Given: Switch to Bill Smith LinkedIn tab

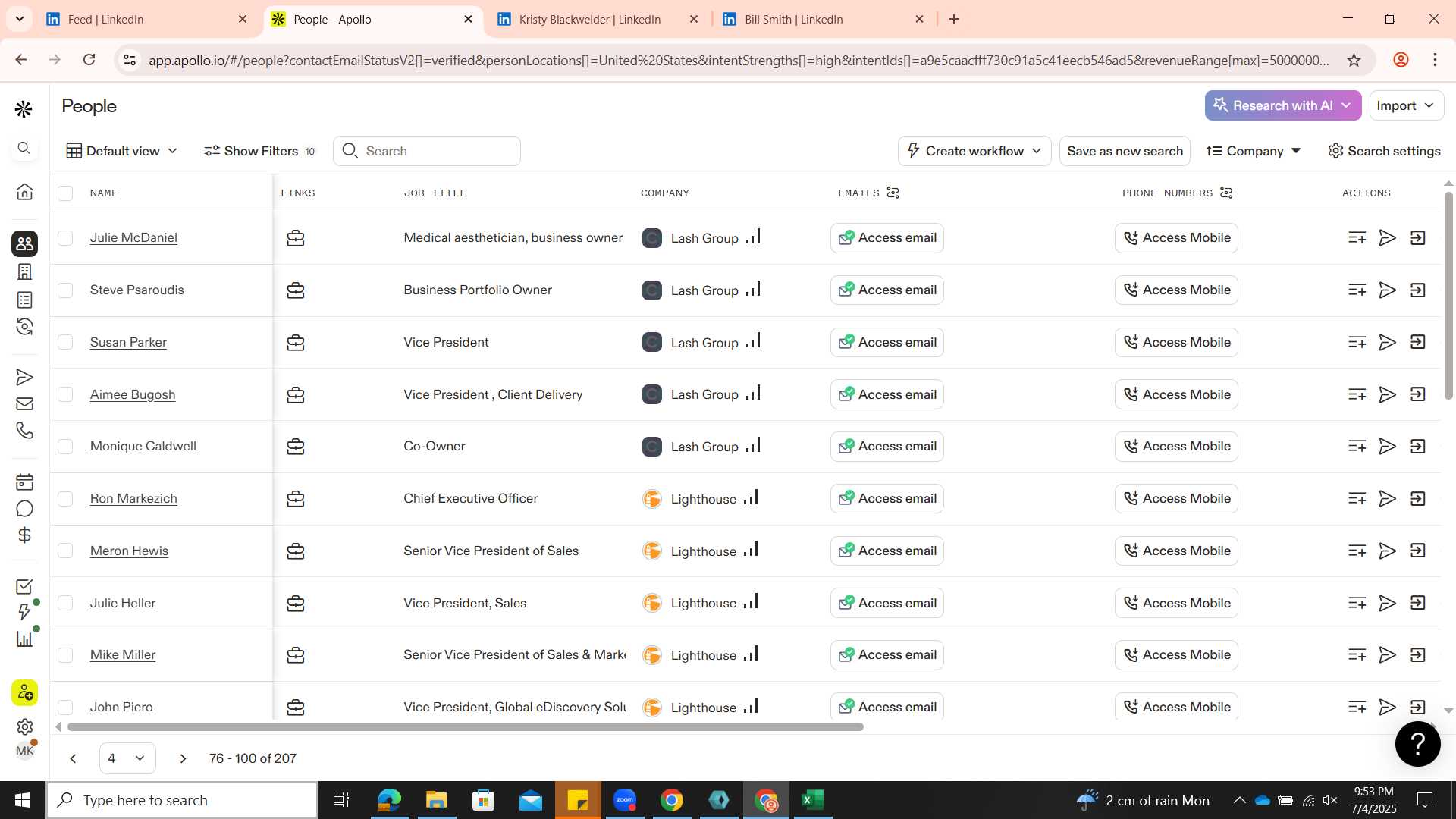Looking at the screenshot, I should pos(823,20).
